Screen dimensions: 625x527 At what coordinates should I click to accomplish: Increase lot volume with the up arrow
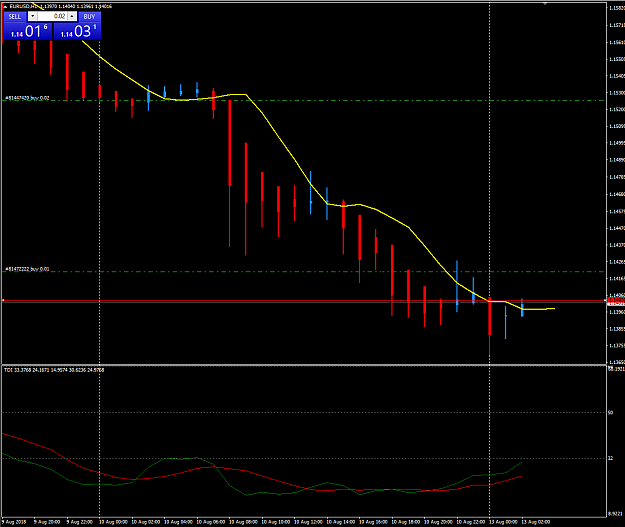[x=72, y=16]
